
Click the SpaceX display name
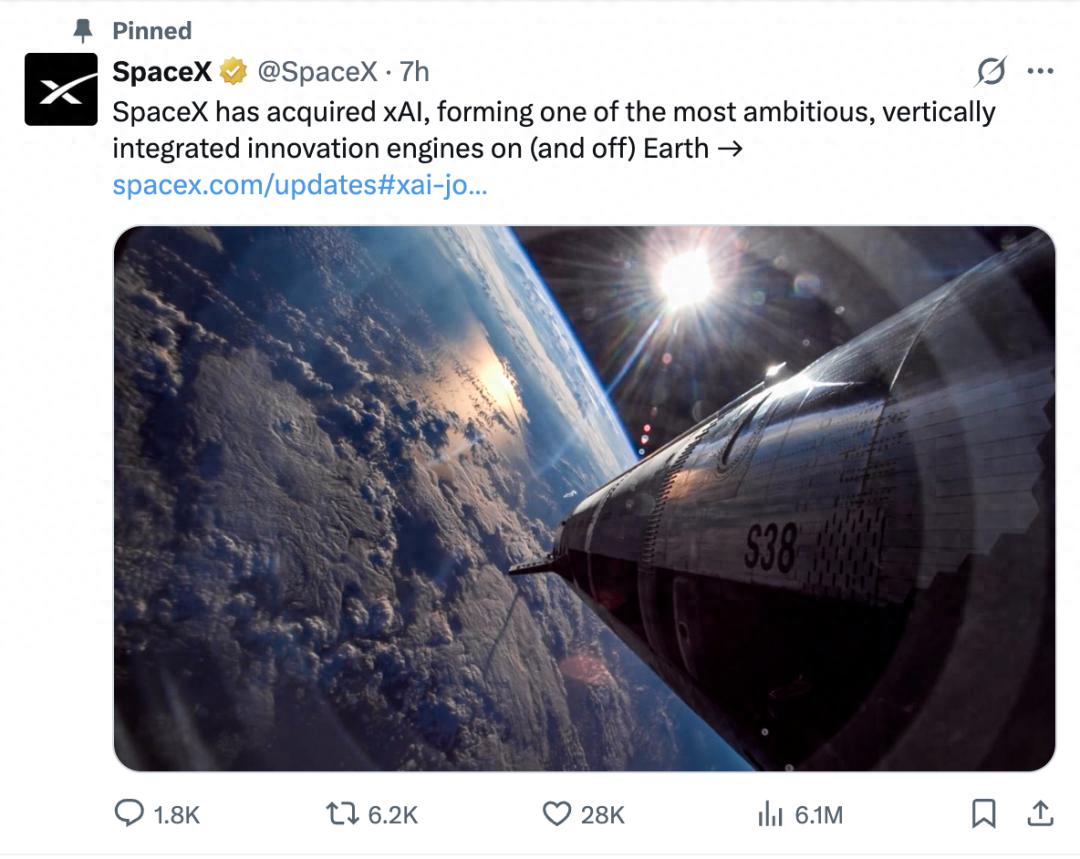tap(162, 72)
